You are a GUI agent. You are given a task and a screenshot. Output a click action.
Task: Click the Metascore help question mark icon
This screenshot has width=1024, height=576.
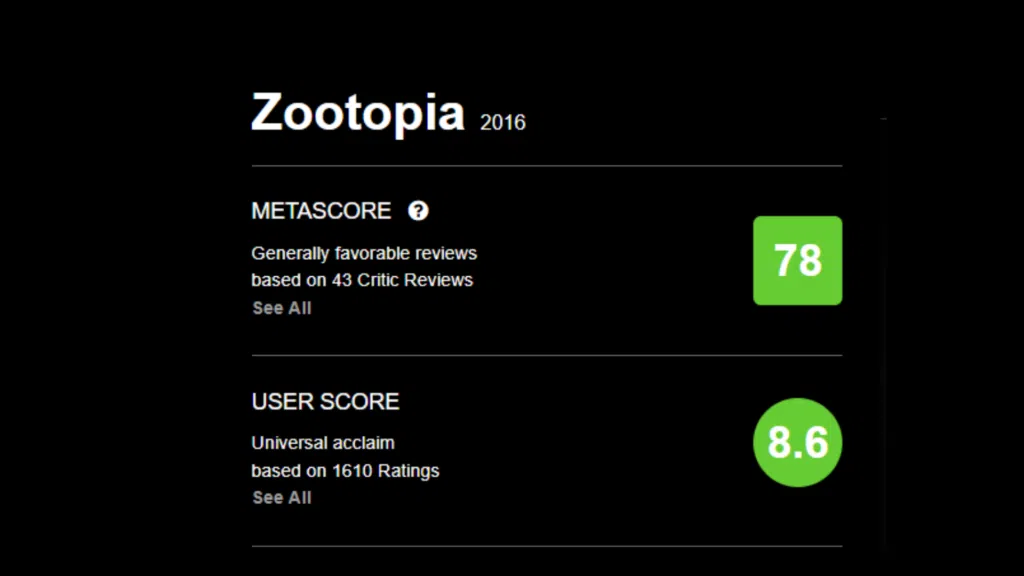418,210
